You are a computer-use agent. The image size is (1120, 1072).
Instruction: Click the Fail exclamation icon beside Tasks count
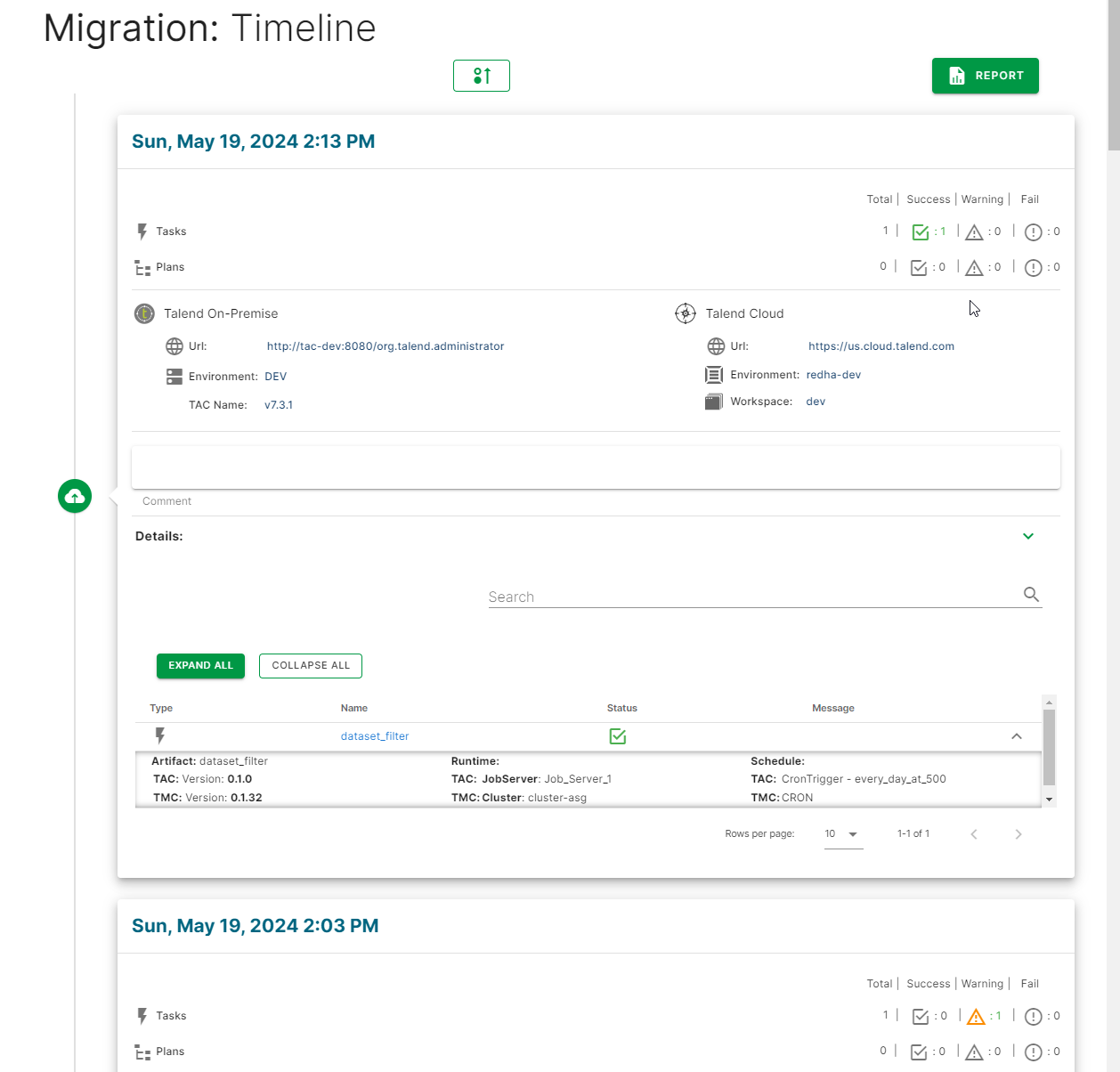[1033, 231]
